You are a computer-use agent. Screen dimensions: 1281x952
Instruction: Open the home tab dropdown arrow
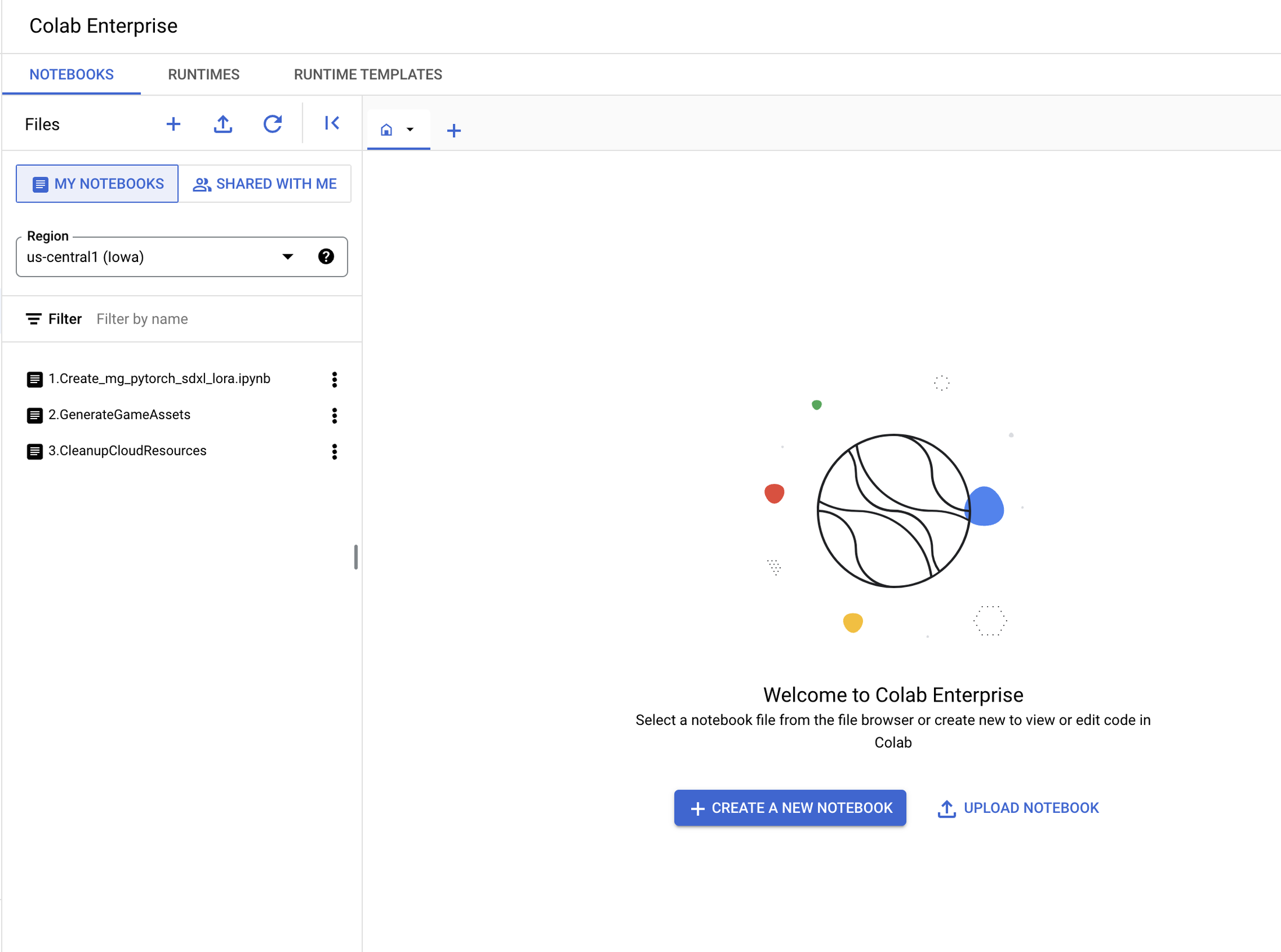[411, 130]
